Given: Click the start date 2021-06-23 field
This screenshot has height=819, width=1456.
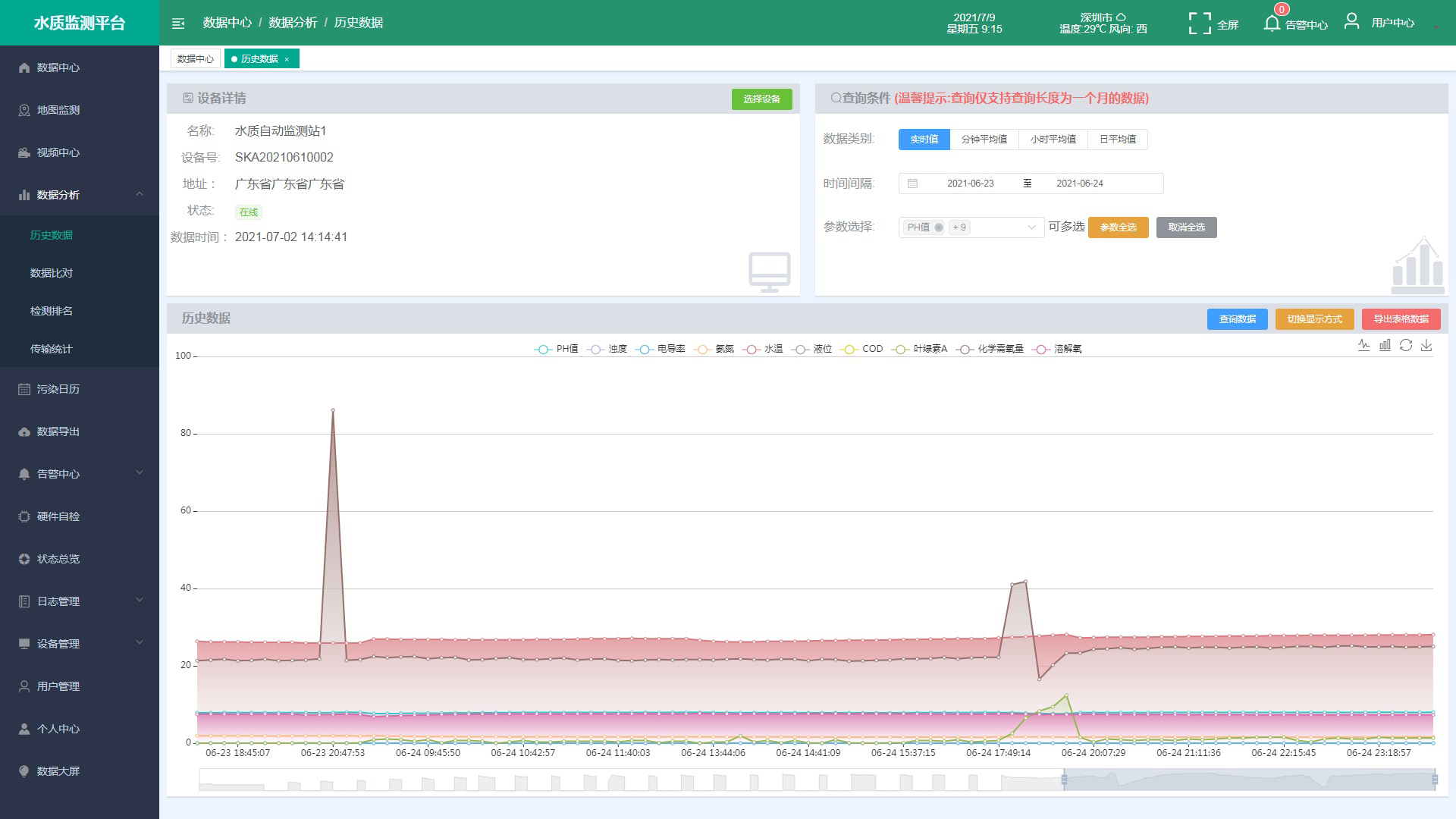Looking at the screenshot, I should coord(970,184).
